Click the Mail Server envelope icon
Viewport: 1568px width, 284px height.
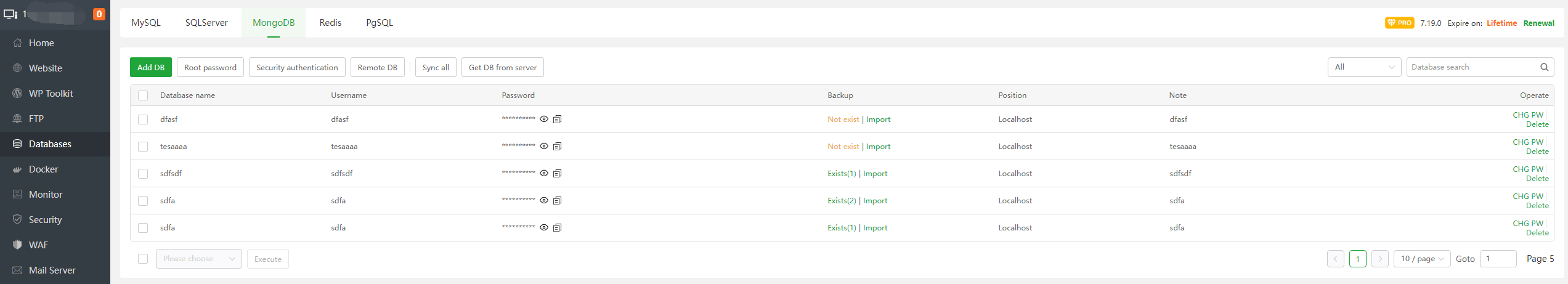[17, 270]
